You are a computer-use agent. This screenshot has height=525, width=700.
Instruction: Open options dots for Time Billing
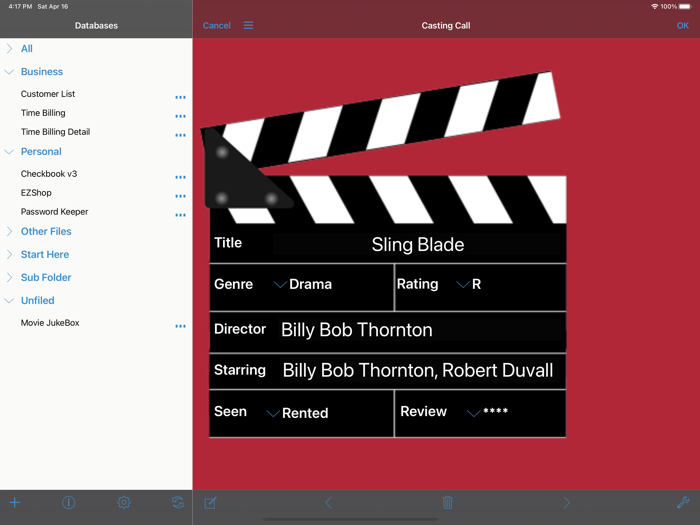click(x=180, y=117)
